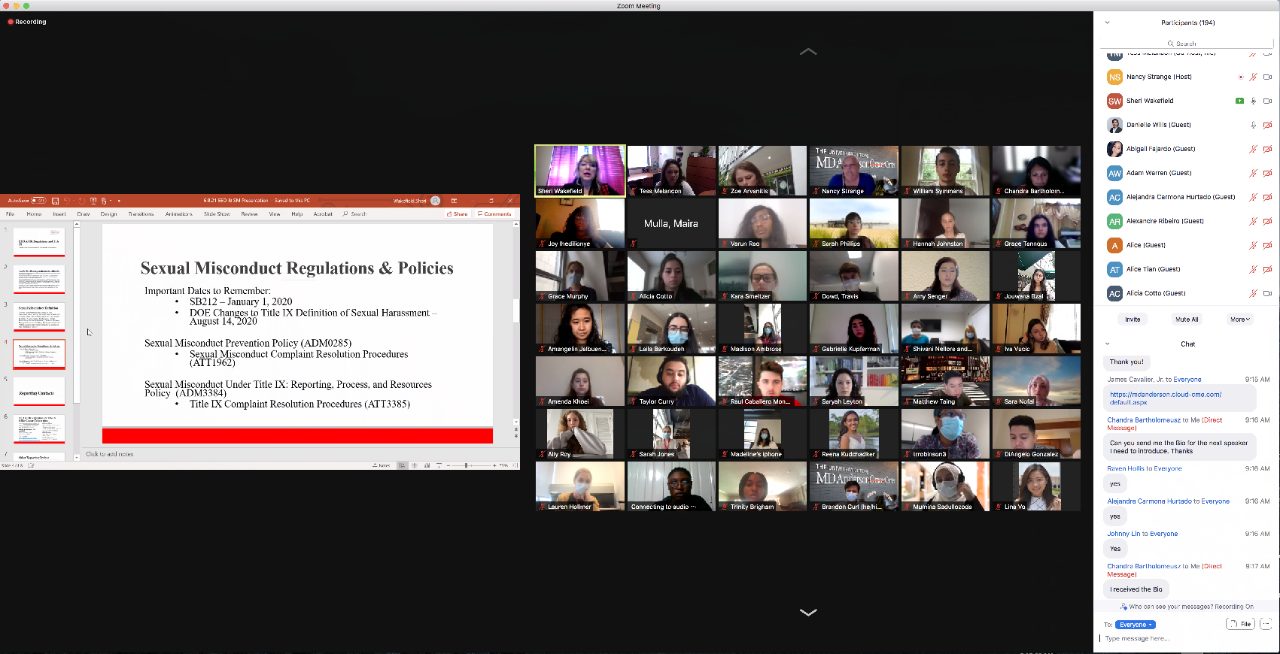Adjust the PowerPoint zoom slider
The image size is (1280, 654).
tap(466, 465)
